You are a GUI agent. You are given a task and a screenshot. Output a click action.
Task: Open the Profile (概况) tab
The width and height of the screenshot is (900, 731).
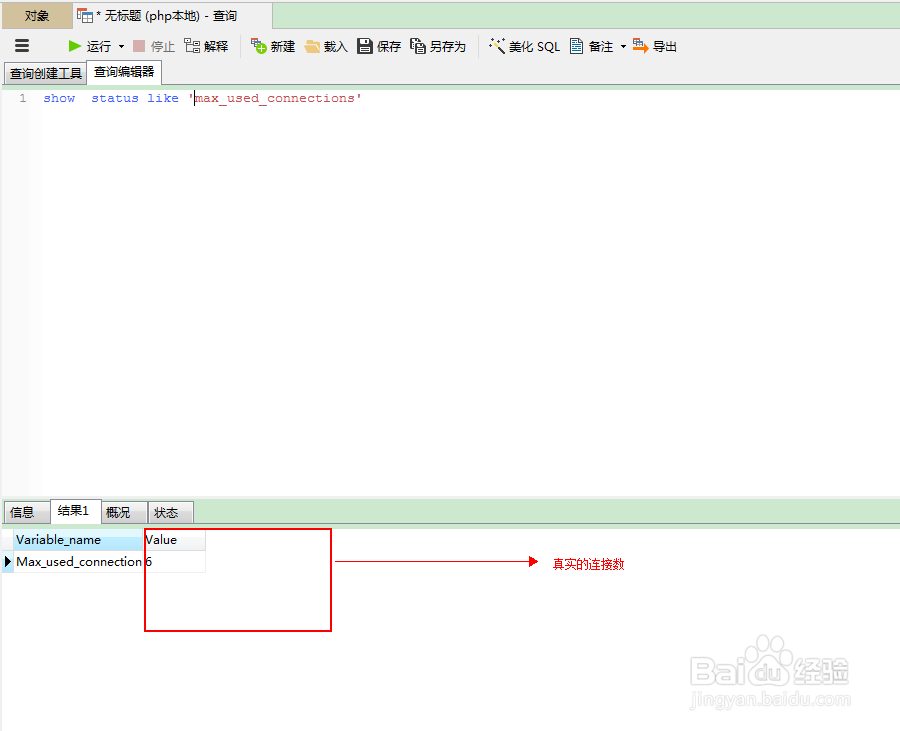(x=124, y=512)
